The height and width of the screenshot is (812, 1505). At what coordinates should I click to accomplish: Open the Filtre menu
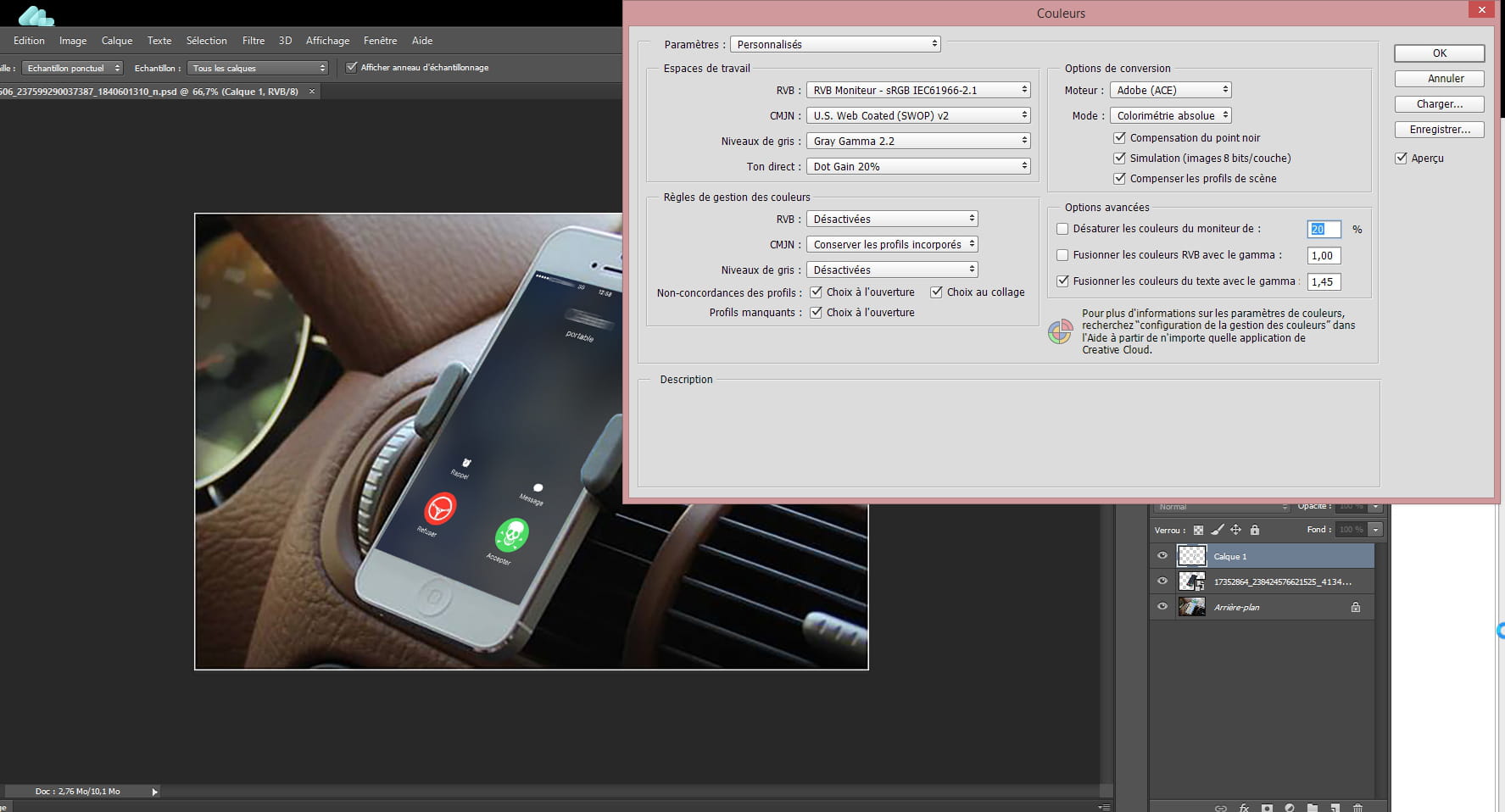[254, 41]
